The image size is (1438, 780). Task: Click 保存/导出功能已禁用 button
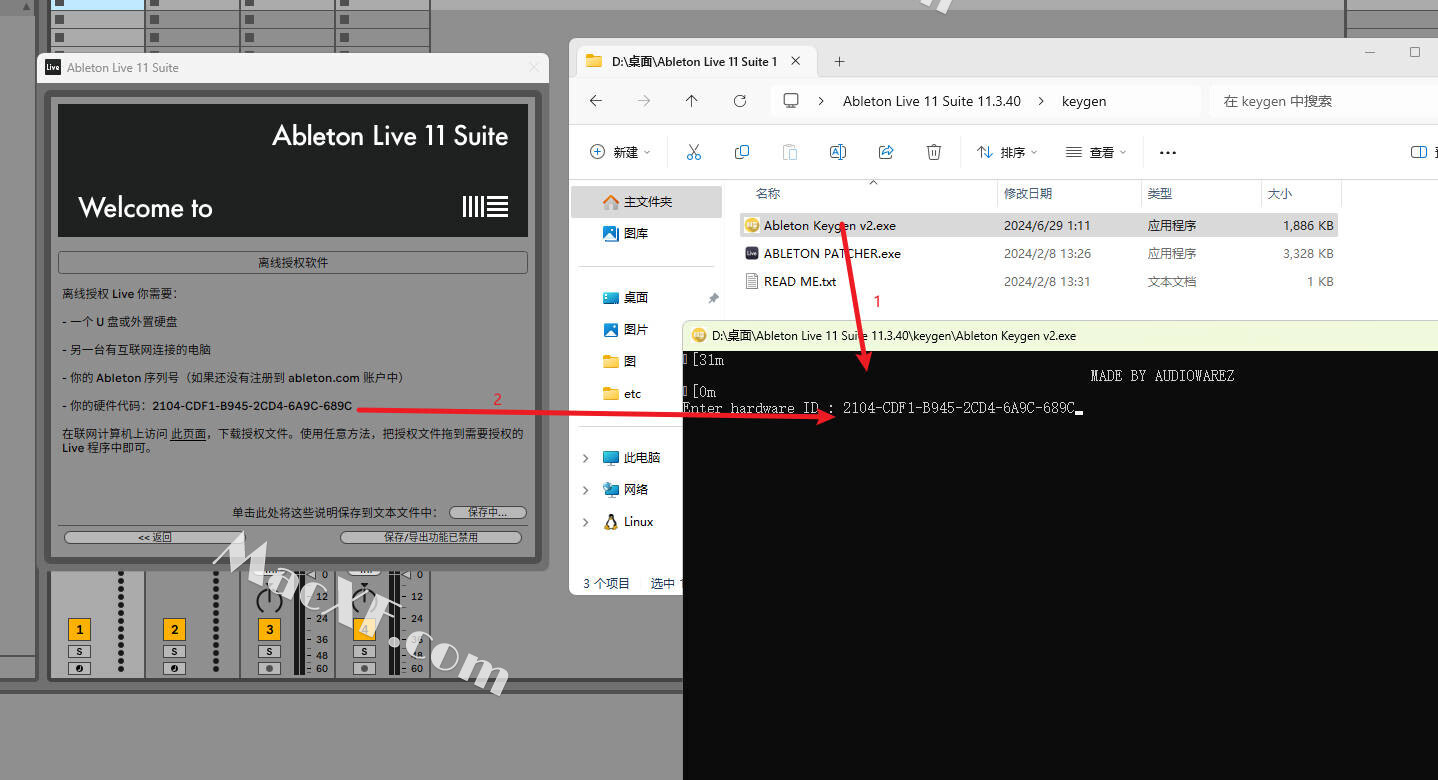[431, 537]
